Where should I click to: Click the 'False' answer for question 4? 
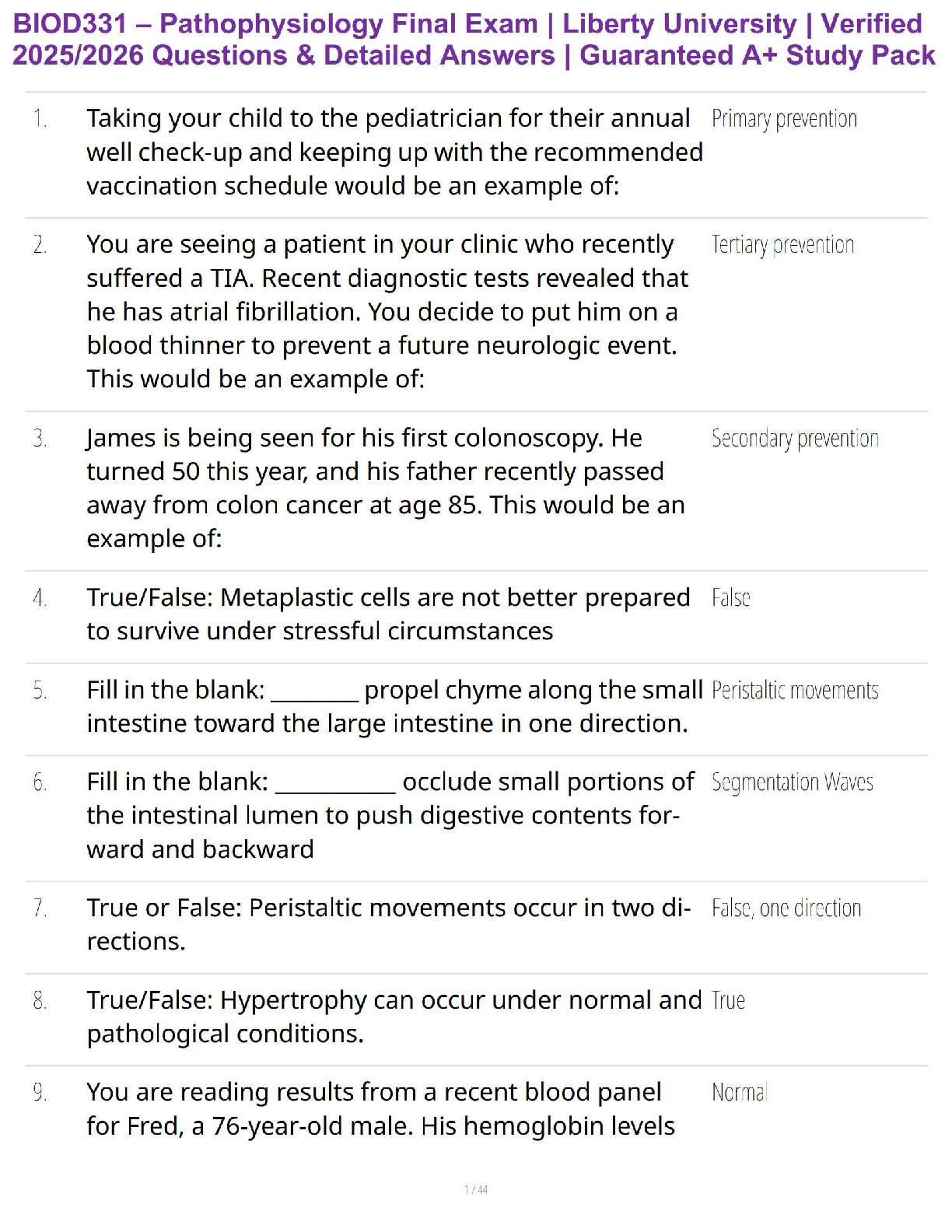pos(731,598)
